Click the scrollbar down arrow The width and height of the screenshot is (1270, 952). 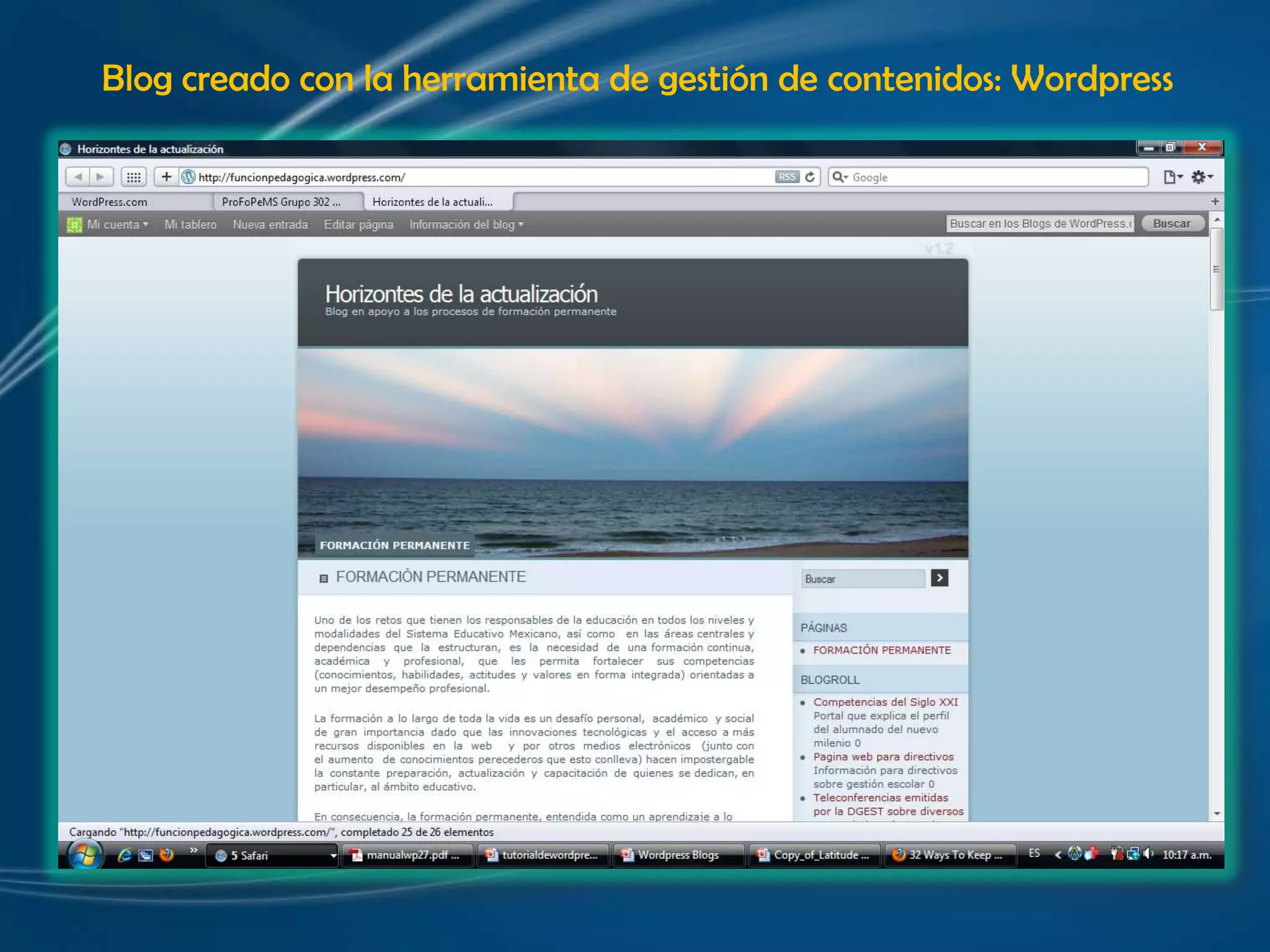click(1217, 814)
